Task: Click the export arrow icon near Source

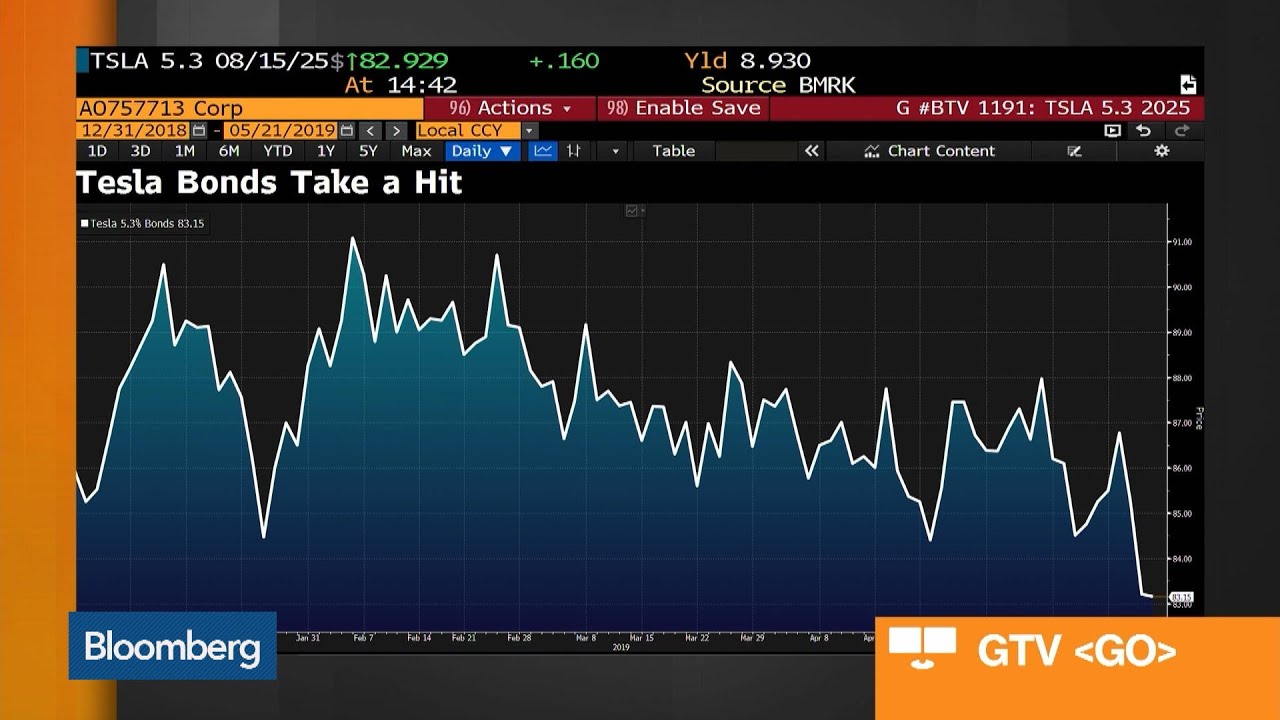Action: click(x=1188, y=85)
